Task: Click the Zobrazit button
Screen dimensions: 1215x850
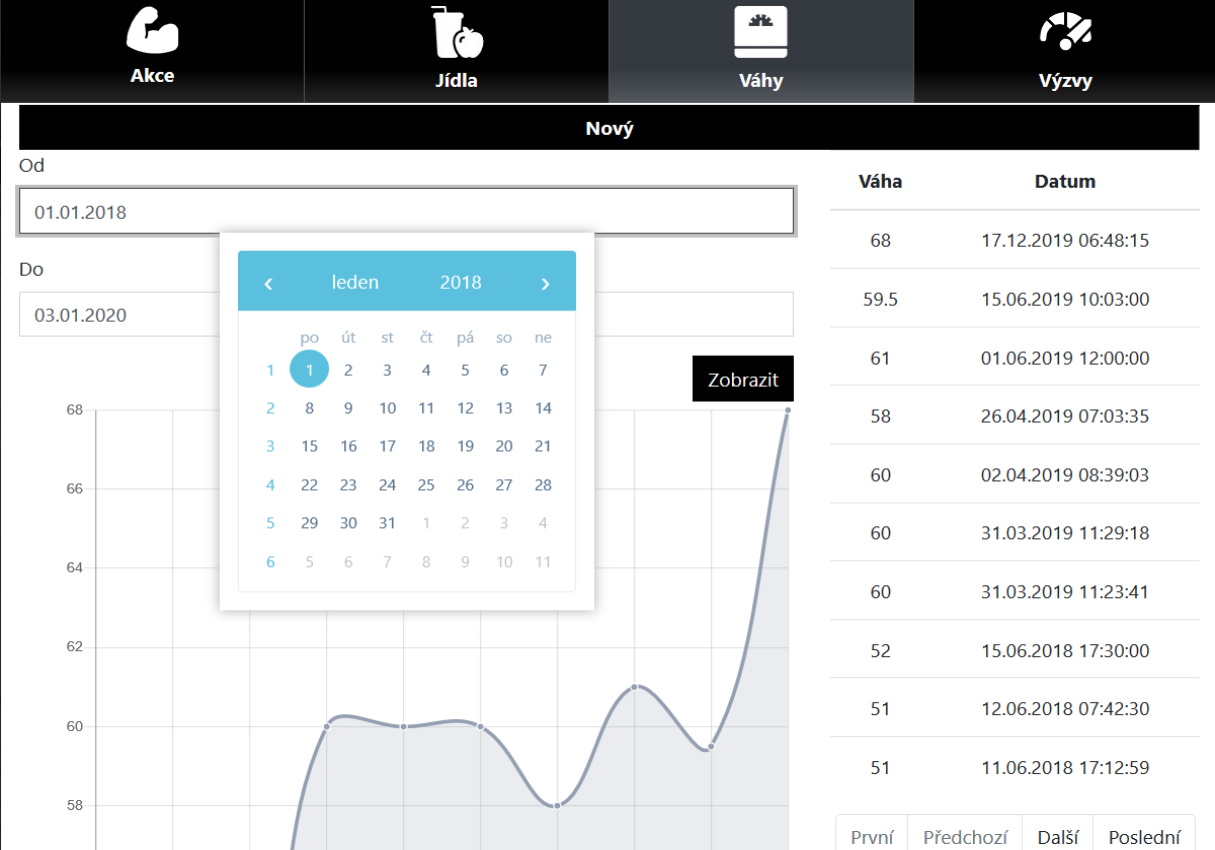Action: (742, 379)
